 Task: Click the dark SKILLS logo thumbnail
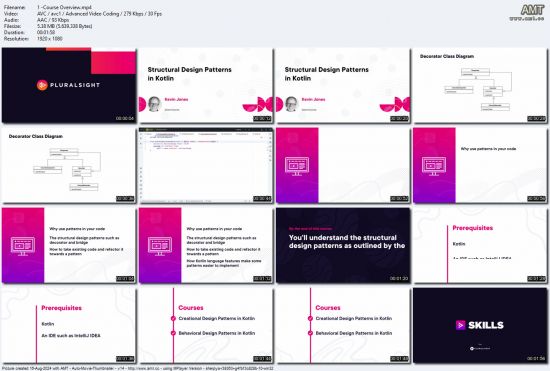480,325
